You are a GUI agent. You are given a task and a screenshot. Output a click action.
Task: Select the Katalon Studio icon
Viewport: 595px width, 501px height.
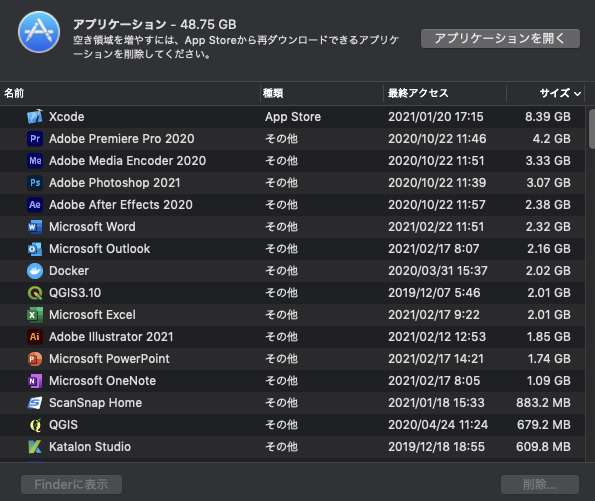(35, 447)
